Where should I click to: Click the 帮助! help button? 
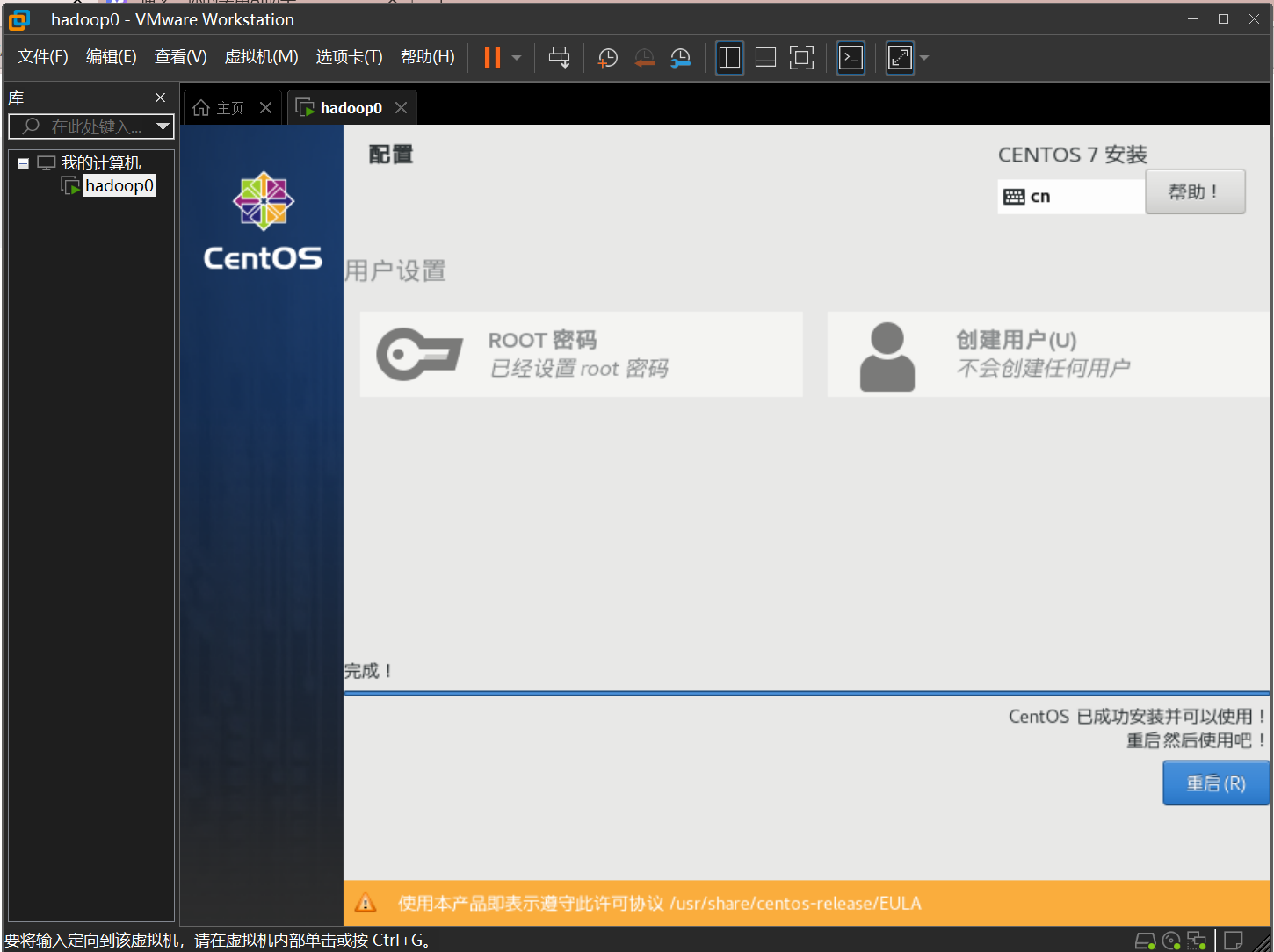coord(1195,191)
